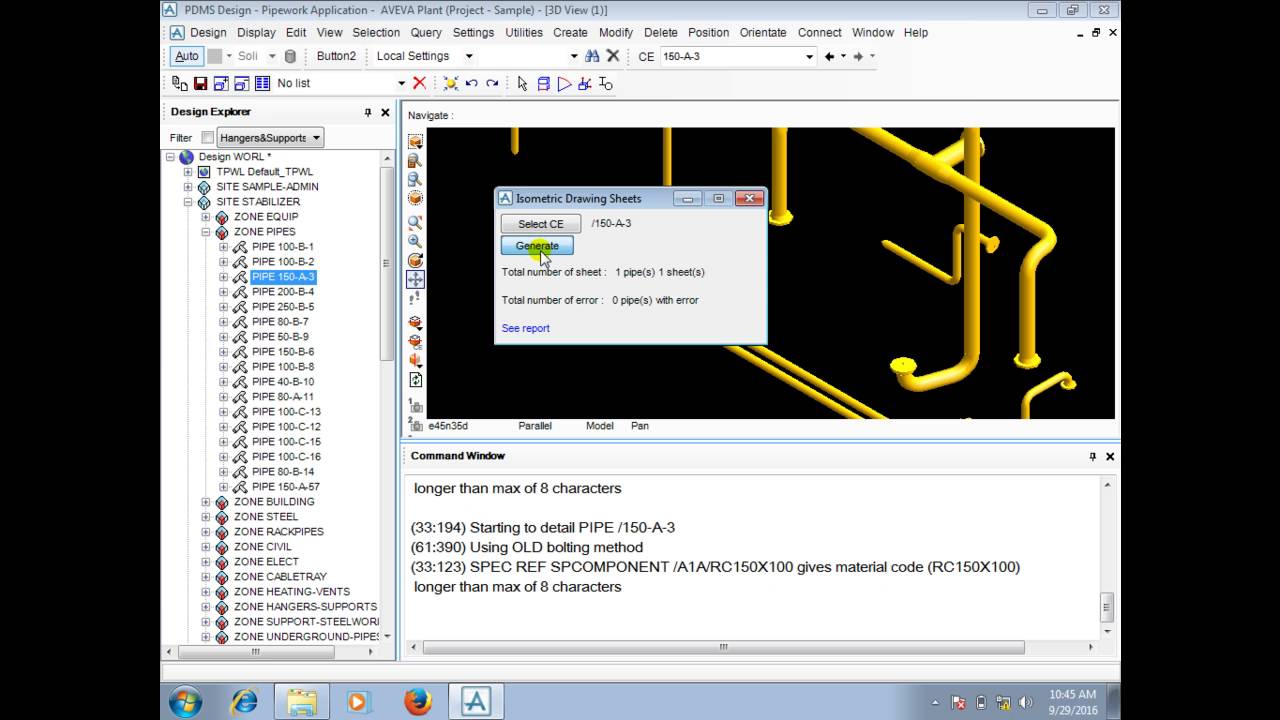The width and height of the screenshot is (1280, 720).
Task: Click the blue grid list icon
Action: [x=262, y=84]
